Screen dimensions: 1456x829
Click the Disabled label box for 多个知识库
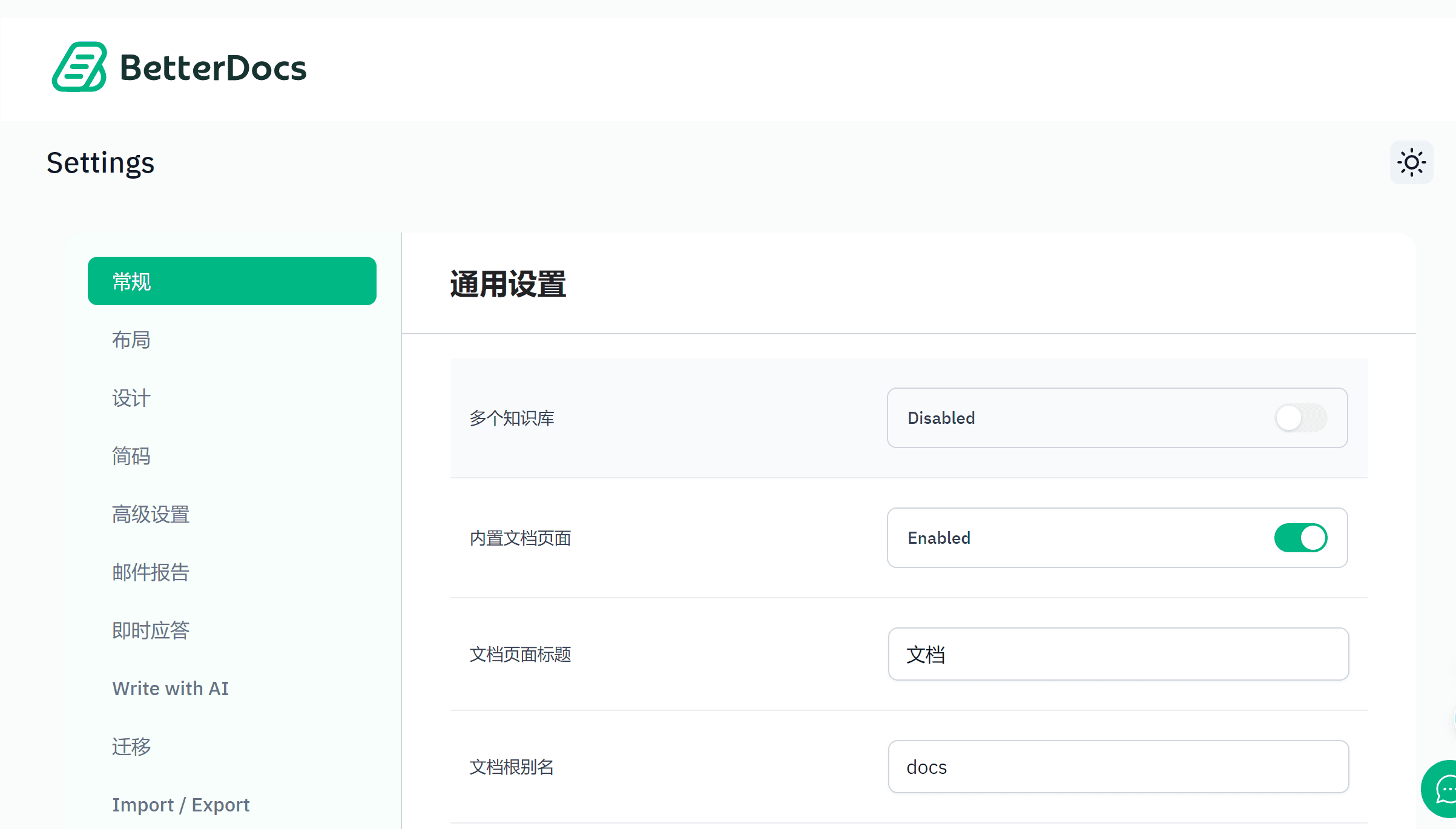click(941, 418)
